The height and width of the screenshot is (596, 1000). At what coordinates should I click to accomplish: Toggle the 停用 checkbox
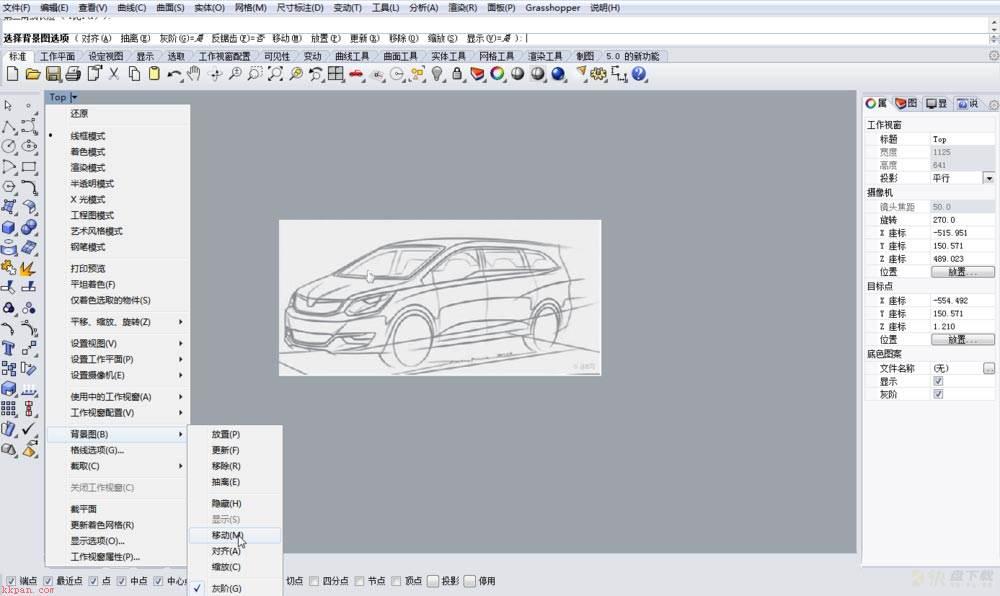(470, 581)
